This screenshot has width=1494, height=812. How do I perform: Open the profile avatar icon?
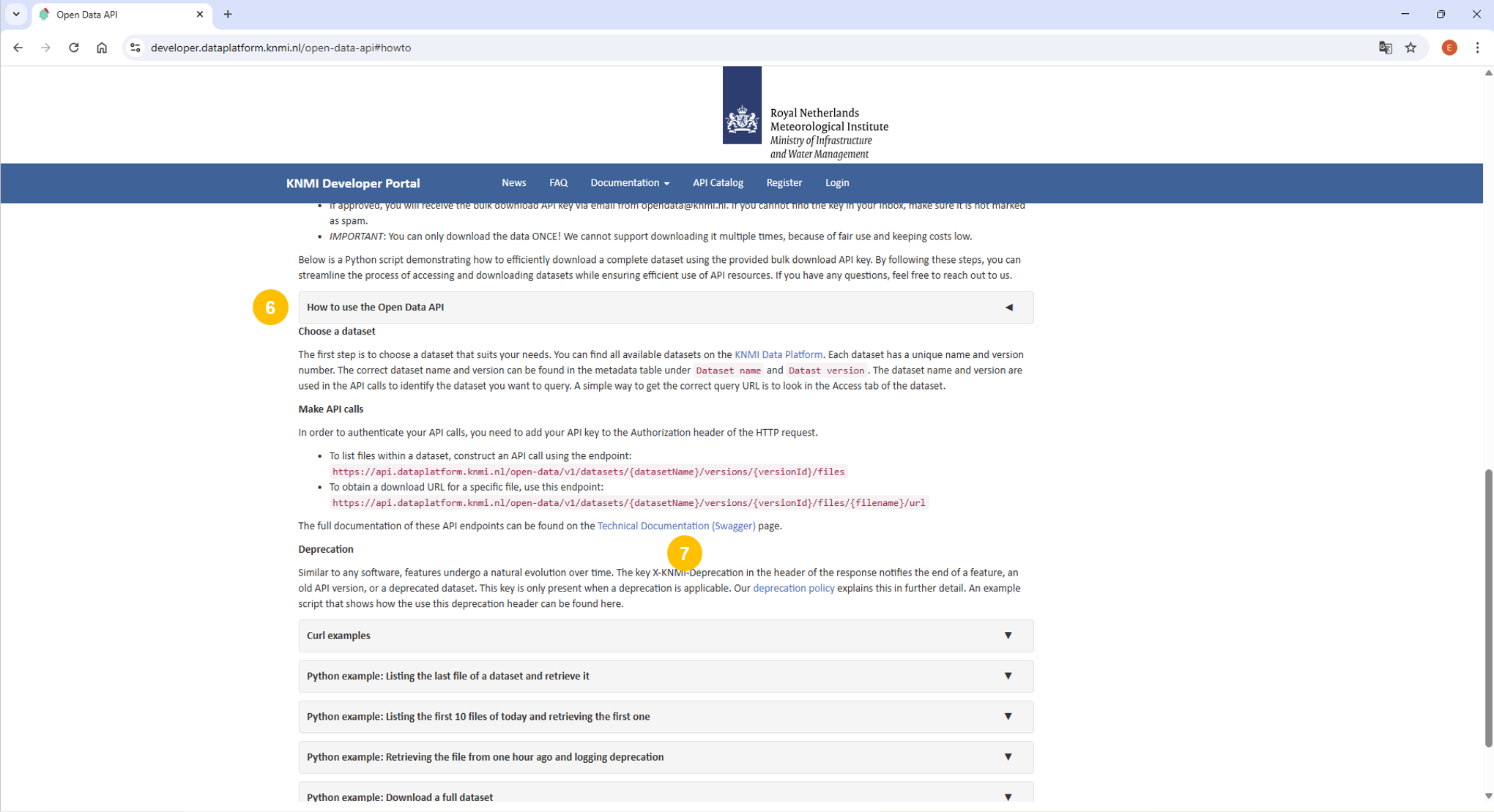click(1449, 48)
